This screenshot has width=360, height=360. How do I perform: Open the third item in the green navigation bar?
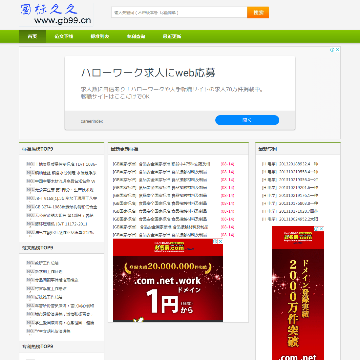coord(100,37)
